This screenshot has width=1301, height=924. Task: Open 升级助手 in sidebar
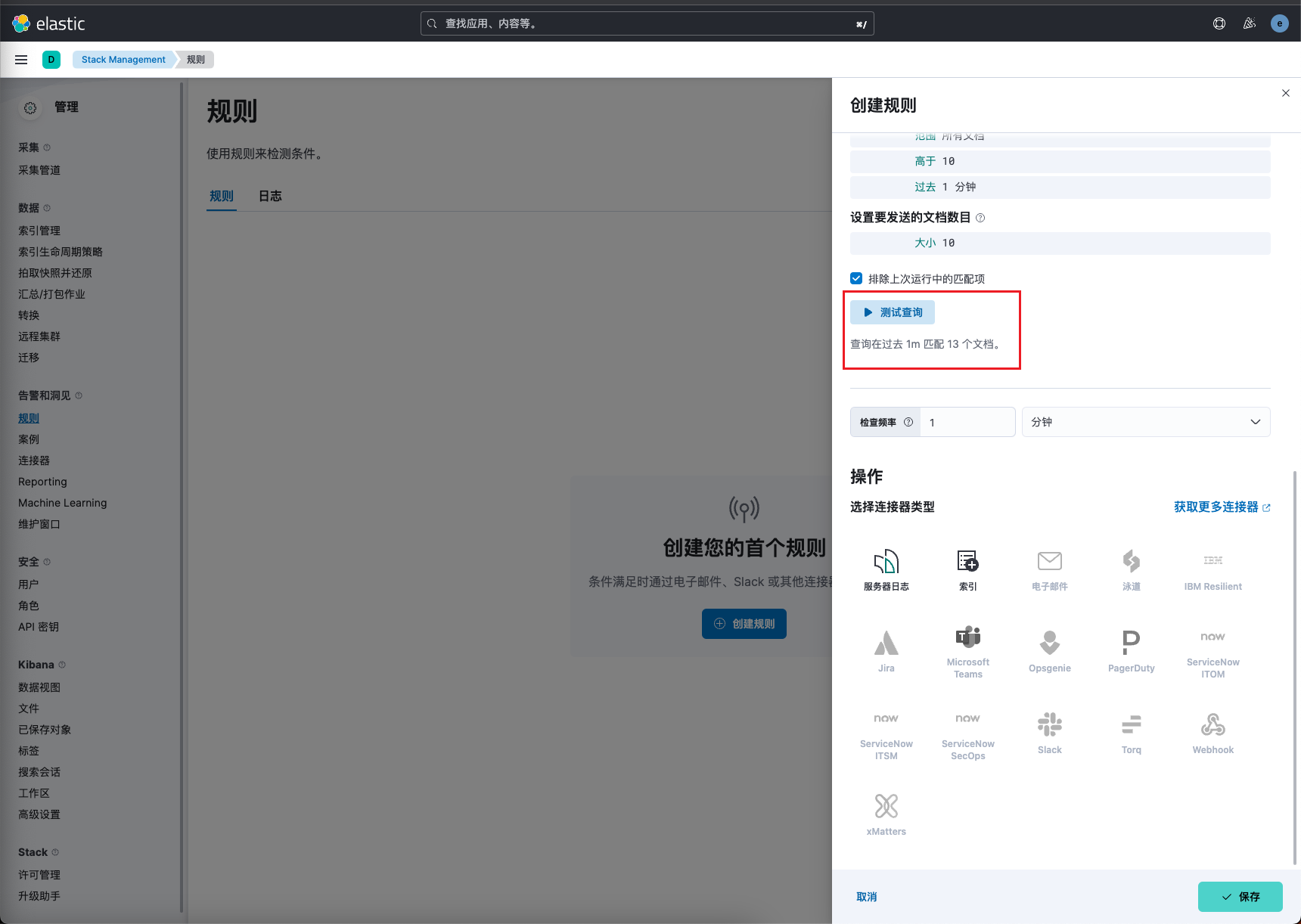click(39, 896)
